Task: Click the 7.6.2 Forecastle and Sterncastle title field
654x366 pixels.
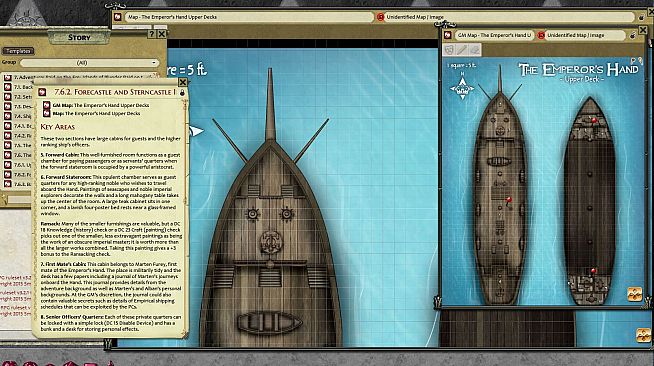Action: point(115,92)
